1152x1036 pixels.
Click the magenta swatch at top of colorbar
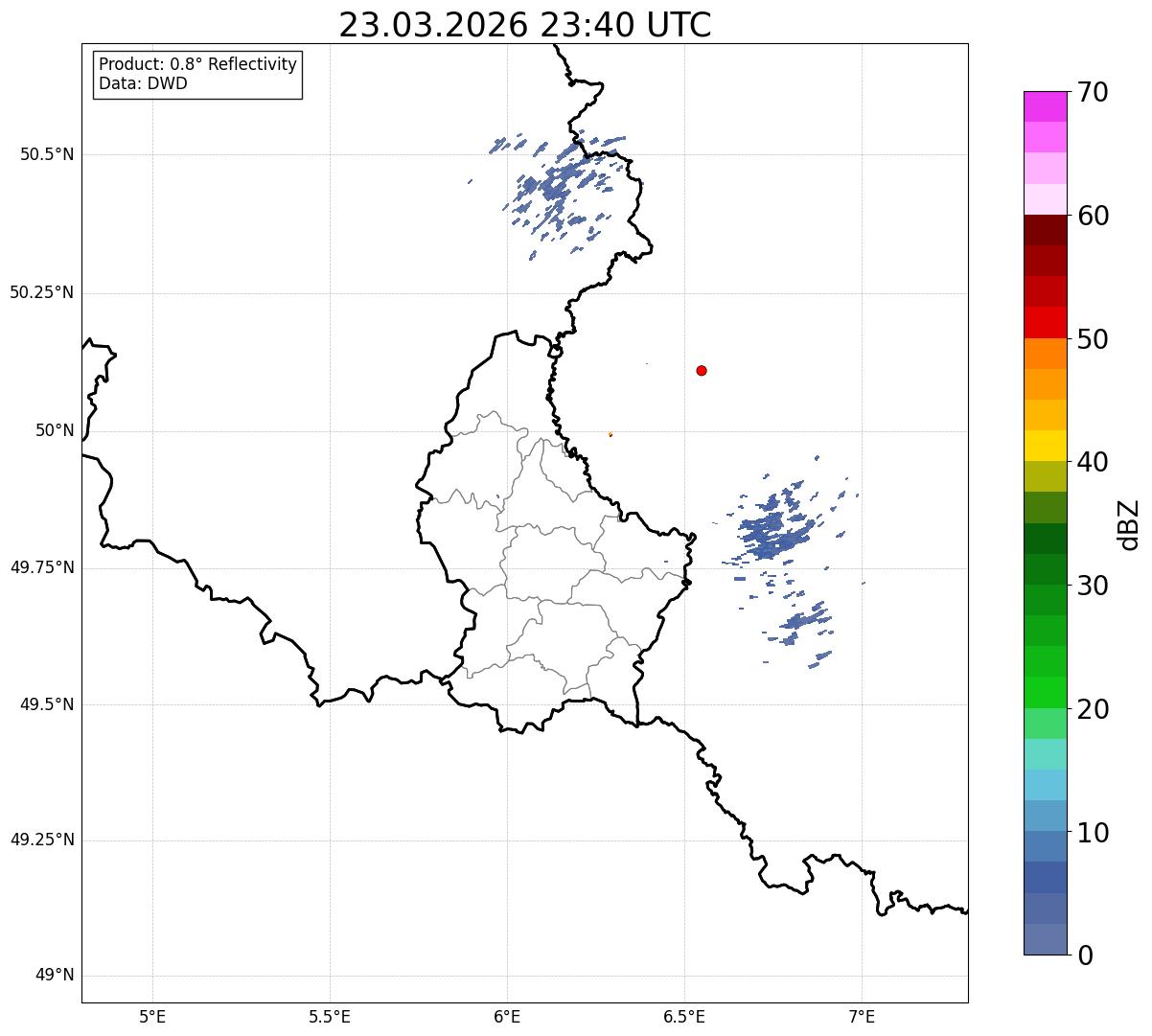[x=1045, y=106]
